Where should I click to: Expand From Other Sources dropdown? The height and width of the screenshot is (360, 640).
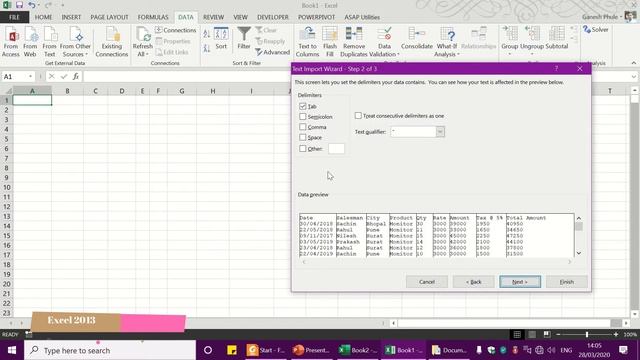tap(86, 55)
